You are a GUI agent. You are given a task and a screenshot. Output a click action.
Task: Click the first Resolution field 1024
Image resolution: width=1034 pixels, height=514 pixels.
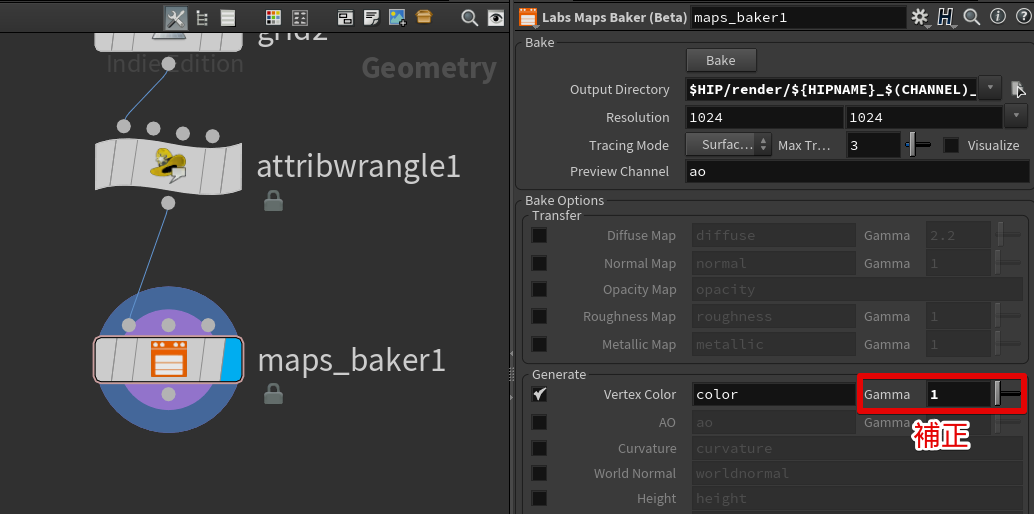[x=764, y=117]
